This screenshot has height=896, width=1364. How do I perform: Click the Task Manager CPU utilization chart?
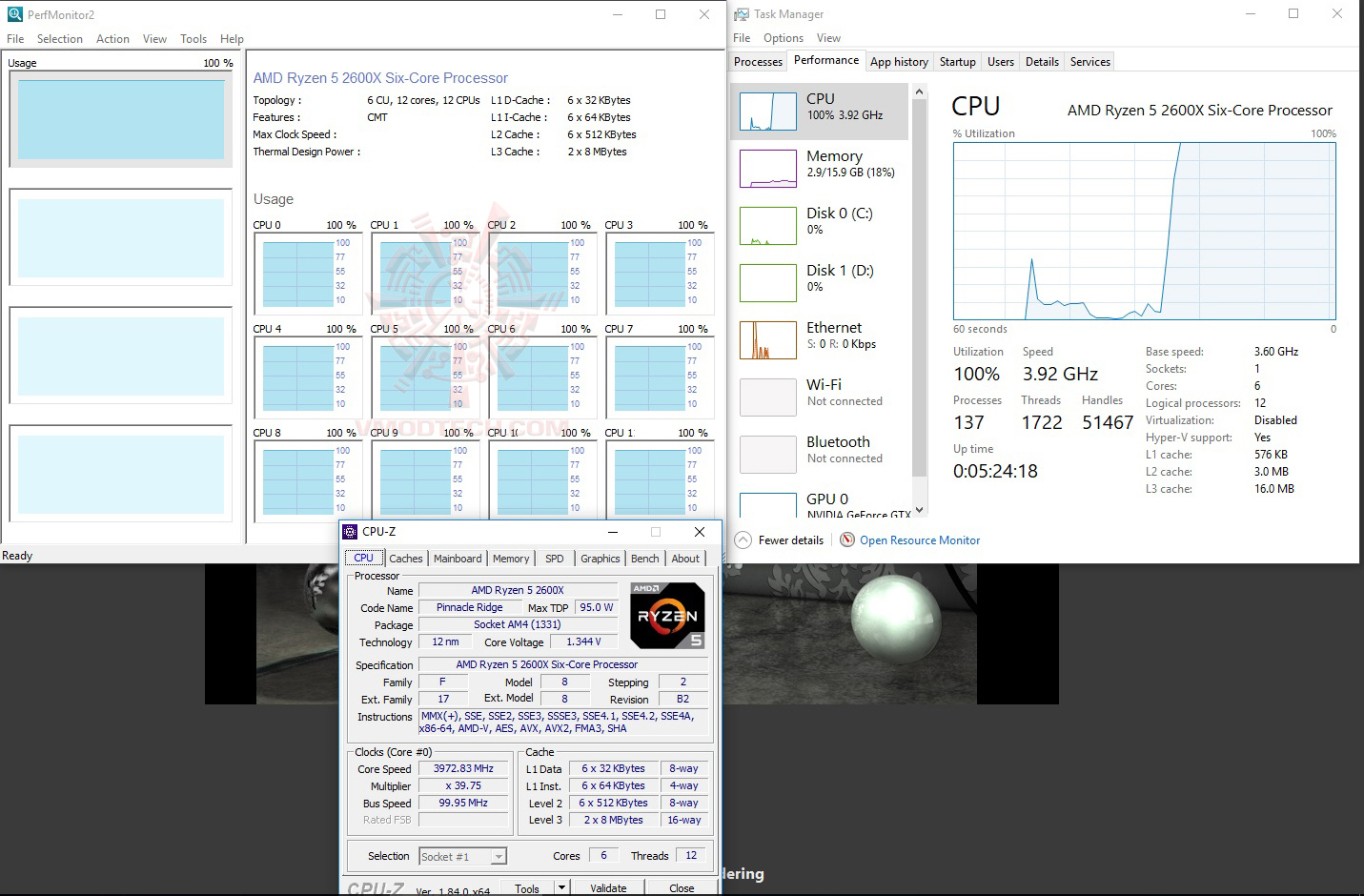click(1145, 232)
